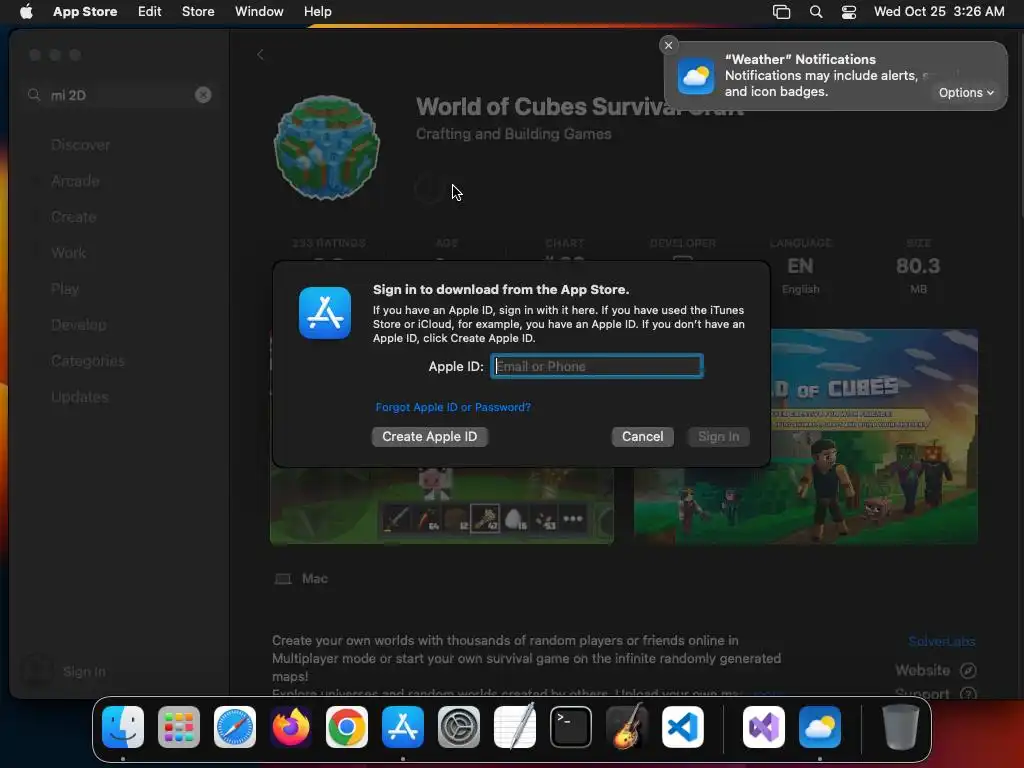Click App Store icon in the Dock
Screen dimensions: 1024x768
coord(403,727)
